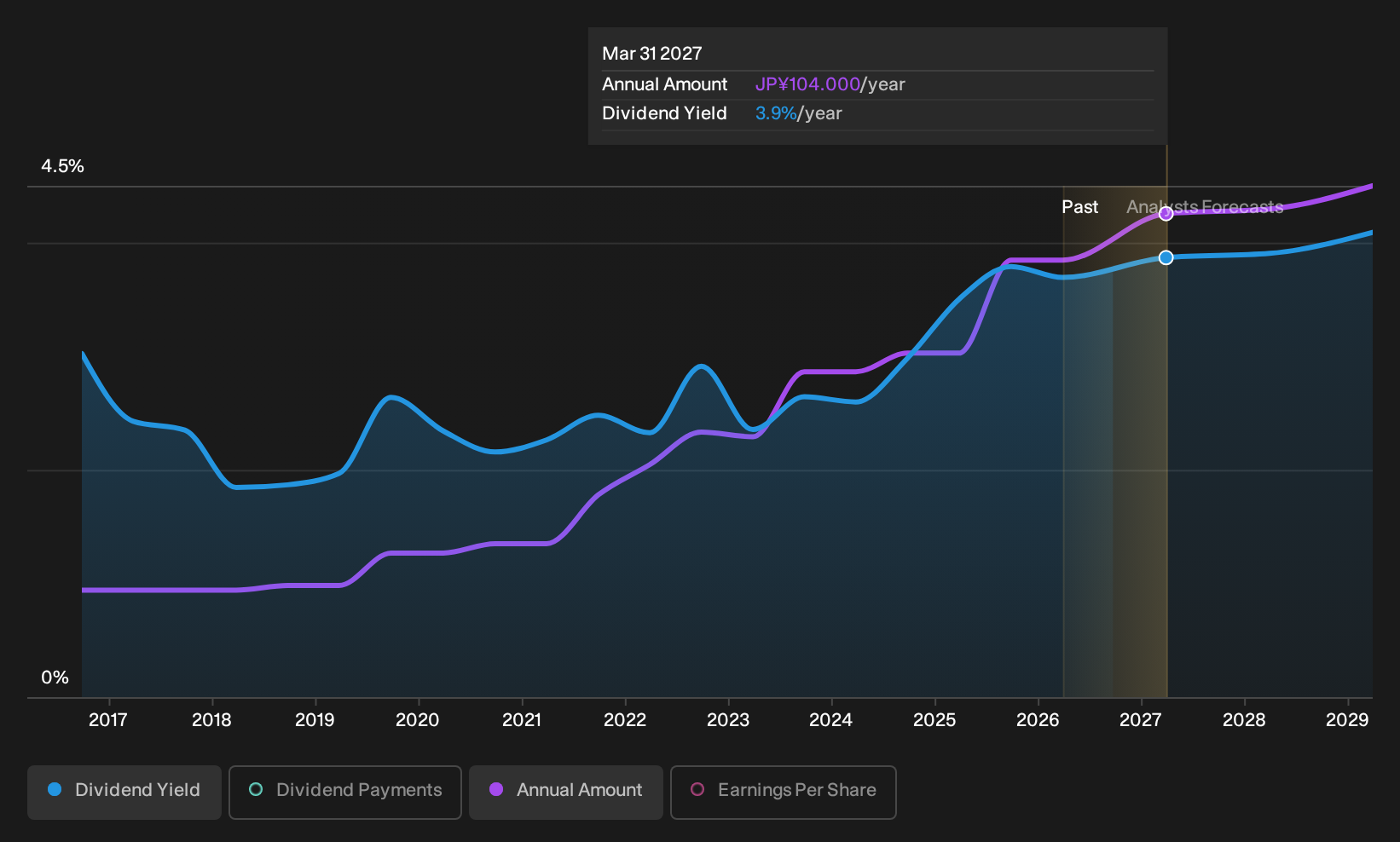
Task: Click the 2017 x-axis year label
Action: (x=108, y=720)
